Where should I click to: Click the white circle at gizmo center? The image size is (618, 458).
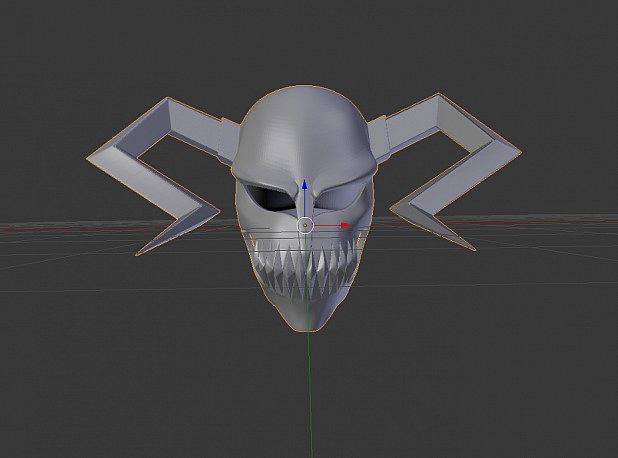[x=305, y=225]
